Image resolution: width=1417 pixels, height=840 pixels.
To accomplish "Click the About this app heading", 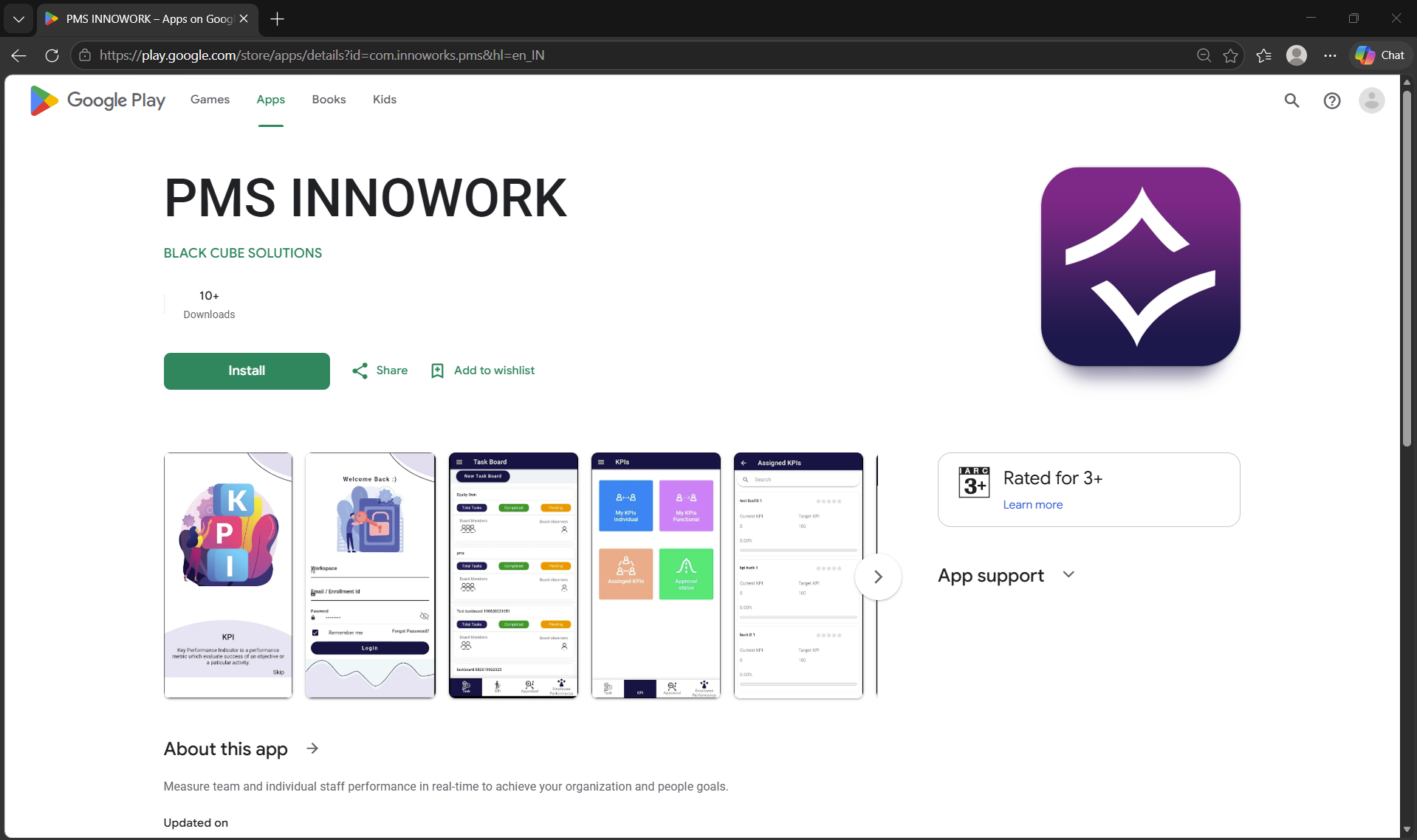I will 226,748.
